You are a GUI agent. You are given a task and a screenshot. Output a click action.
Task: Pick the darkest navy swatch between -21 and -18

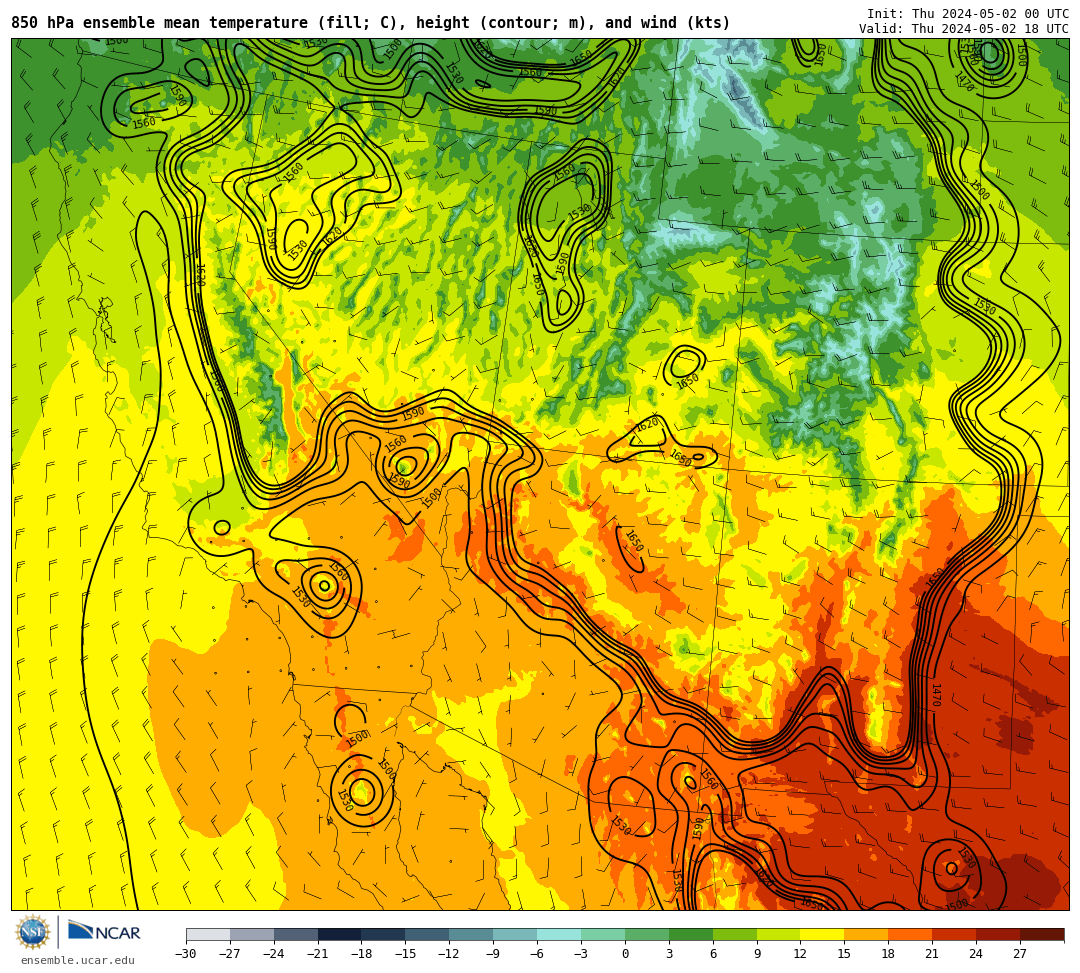coord(340,934)
